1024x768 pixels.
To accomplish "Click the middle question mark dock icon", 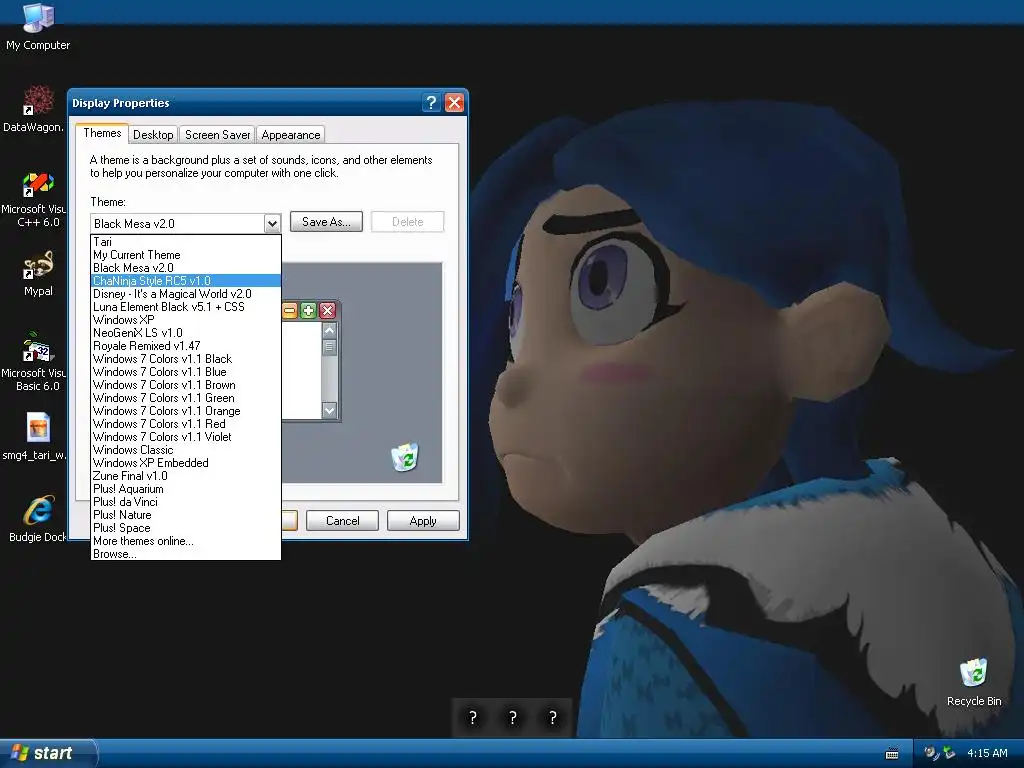I will 513,718.
